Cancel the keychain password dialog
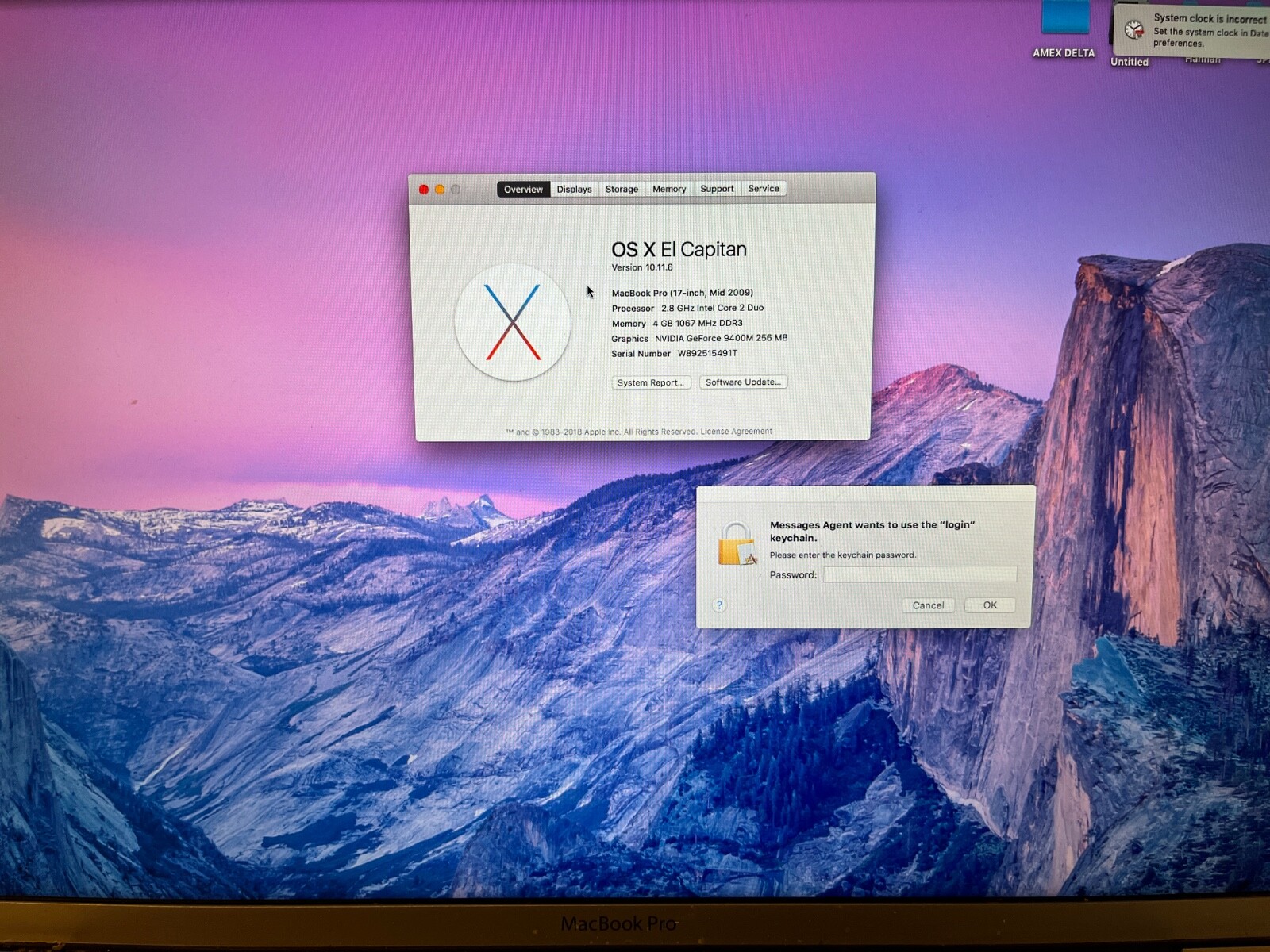The height and width of the screenshot is (952, 1270). point(928,605)
